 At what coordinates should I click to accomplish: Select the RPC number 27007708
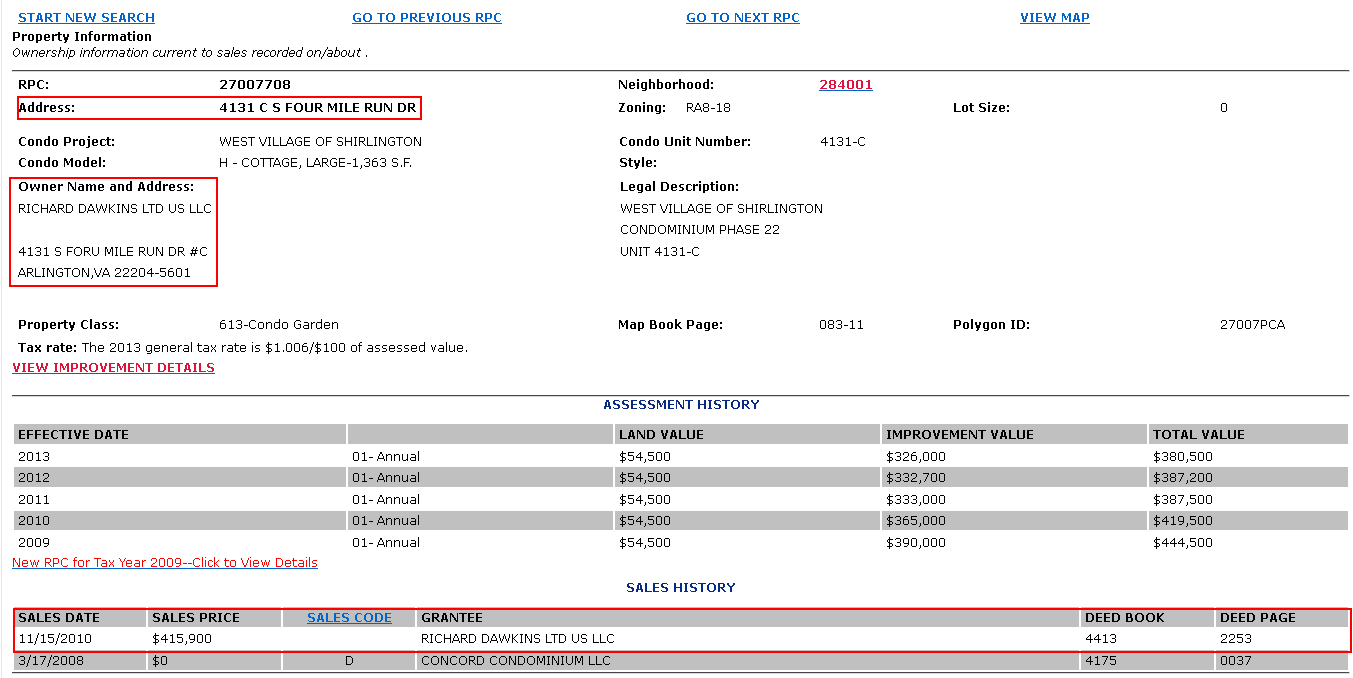click(255, 85)
